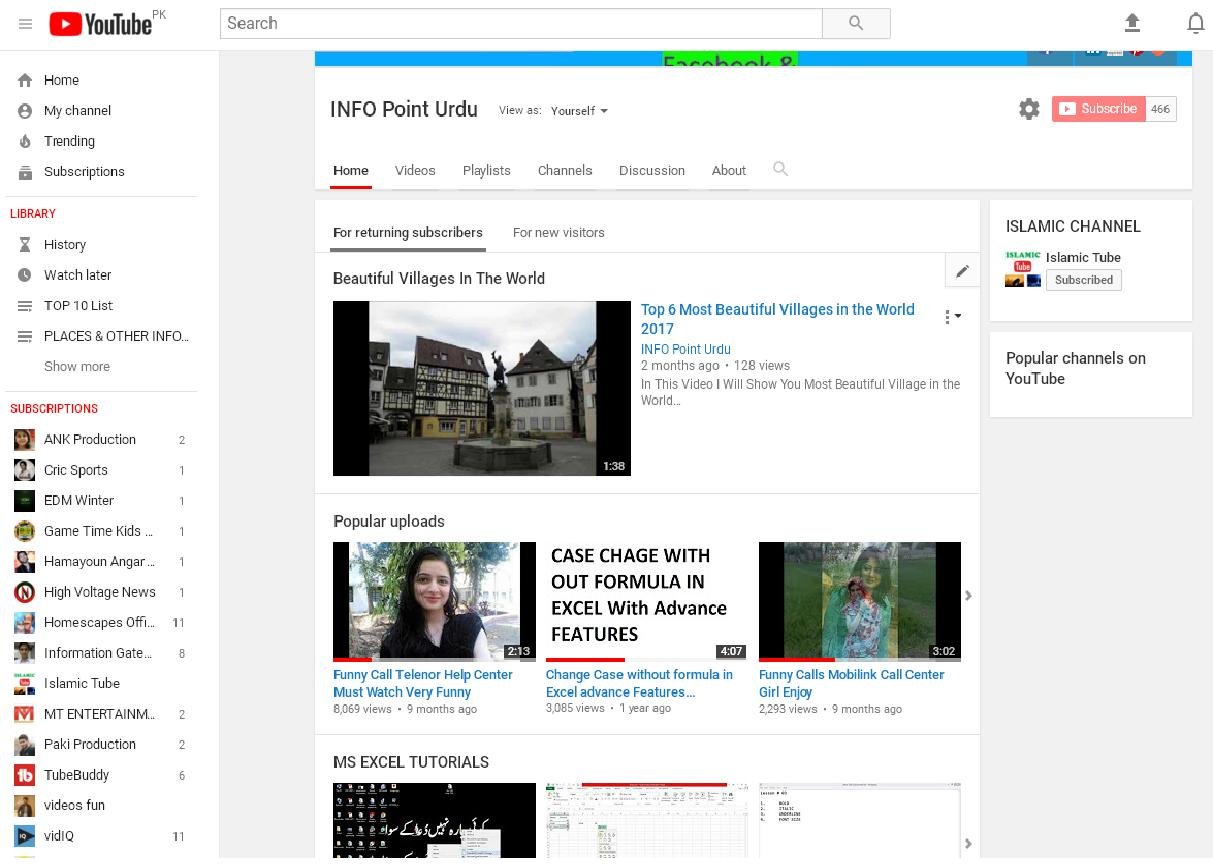Switch to the Videos tab
Image resolution: width=1213 pixels, height=864 pixels.
point(415,170)
